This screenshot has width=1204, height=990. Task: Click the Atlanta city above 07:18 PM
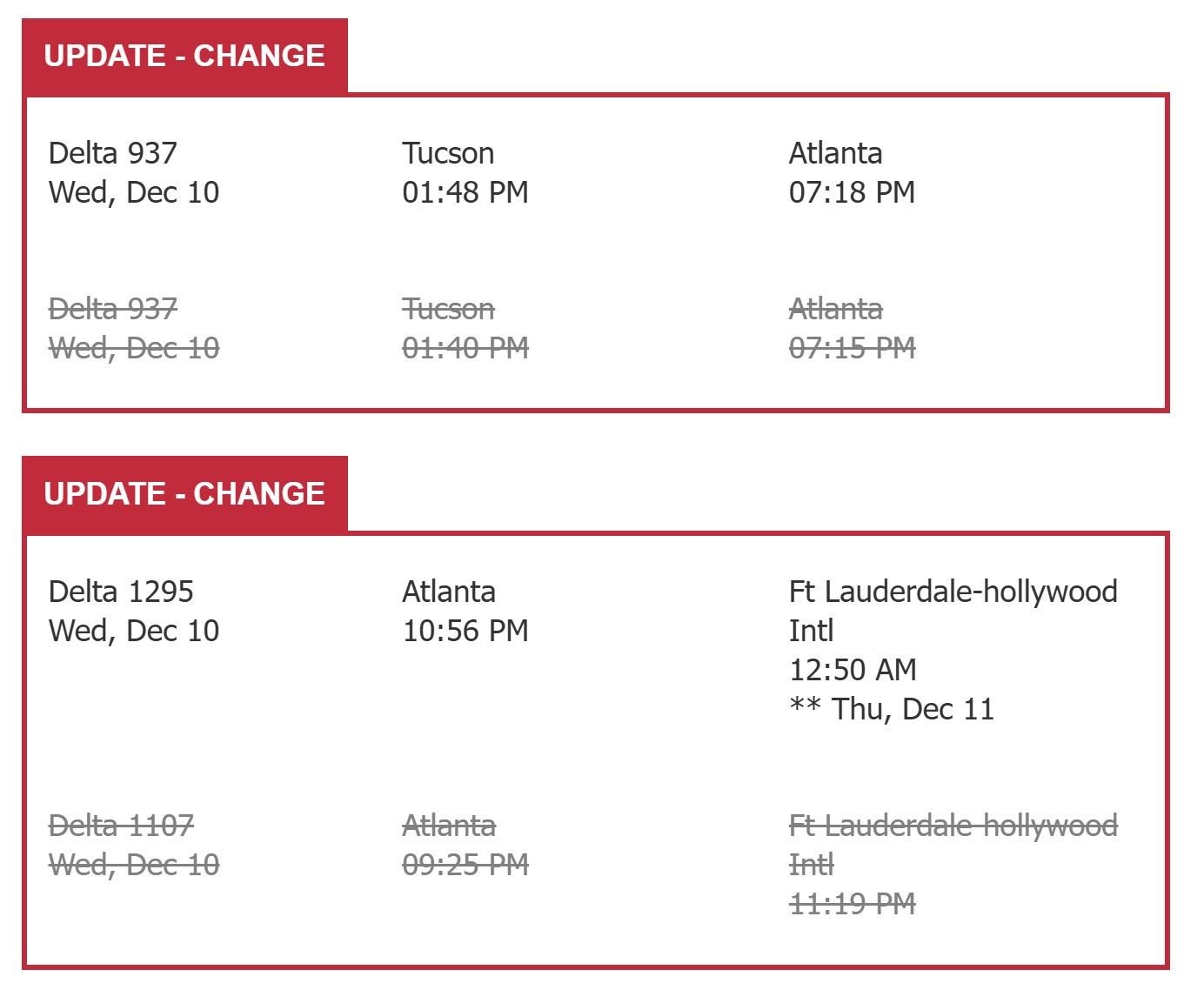(x=835, y=153)
